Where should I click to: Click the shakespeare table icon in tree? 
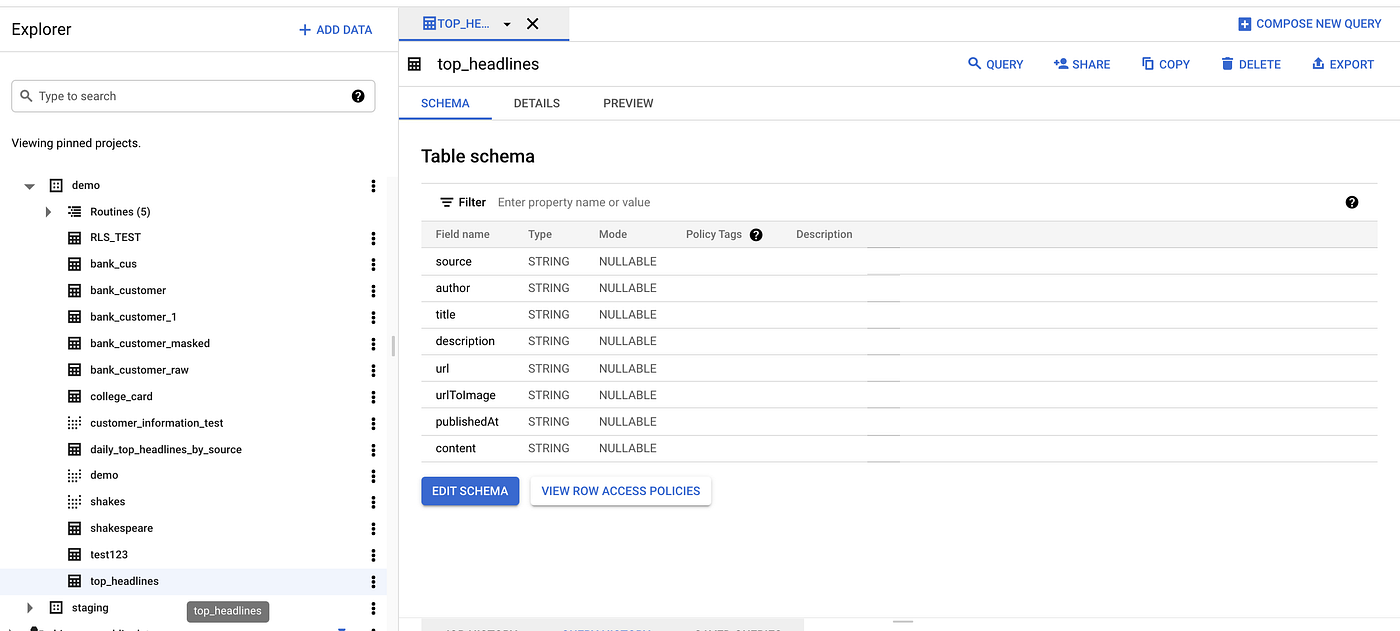click(x=74, y=528)
